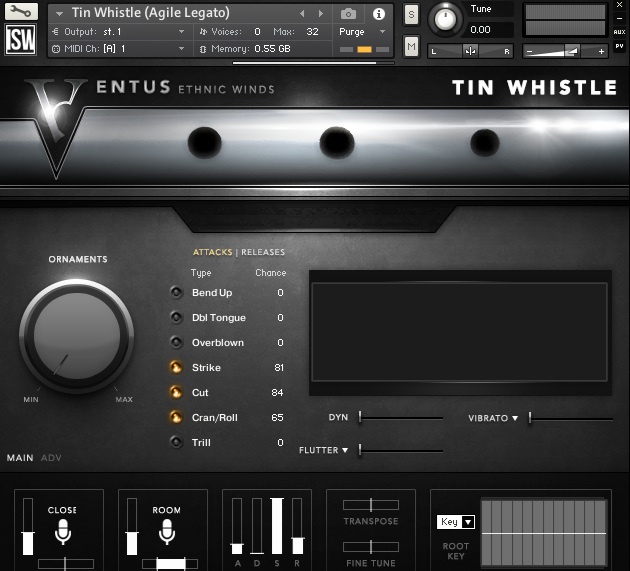This screenshot has height=571, width=630.
Task: Select the MAIN page tab
Action: [x=20, y=458]
